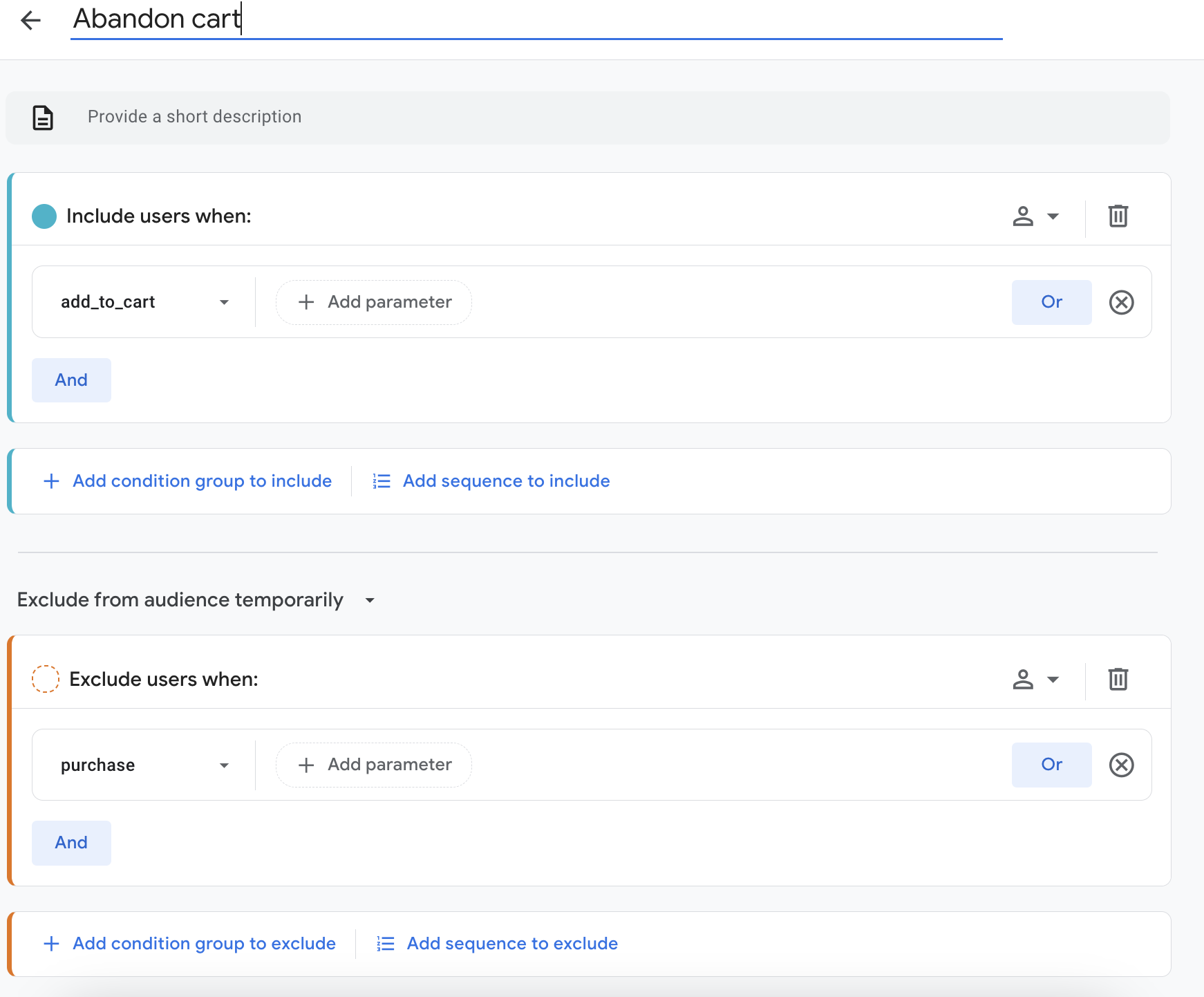Remove the purchase condition
This screenshot has width=1204, height=997.
click(x=1121, y=765)
